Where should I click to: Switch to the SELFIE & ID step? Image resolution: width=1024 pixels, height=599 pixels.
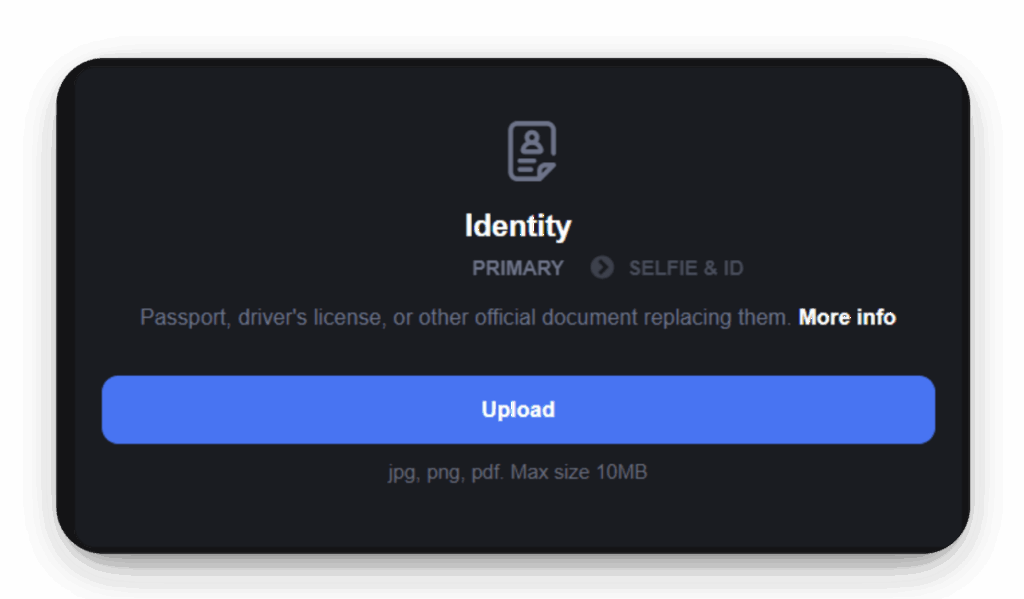pos(686,268)
